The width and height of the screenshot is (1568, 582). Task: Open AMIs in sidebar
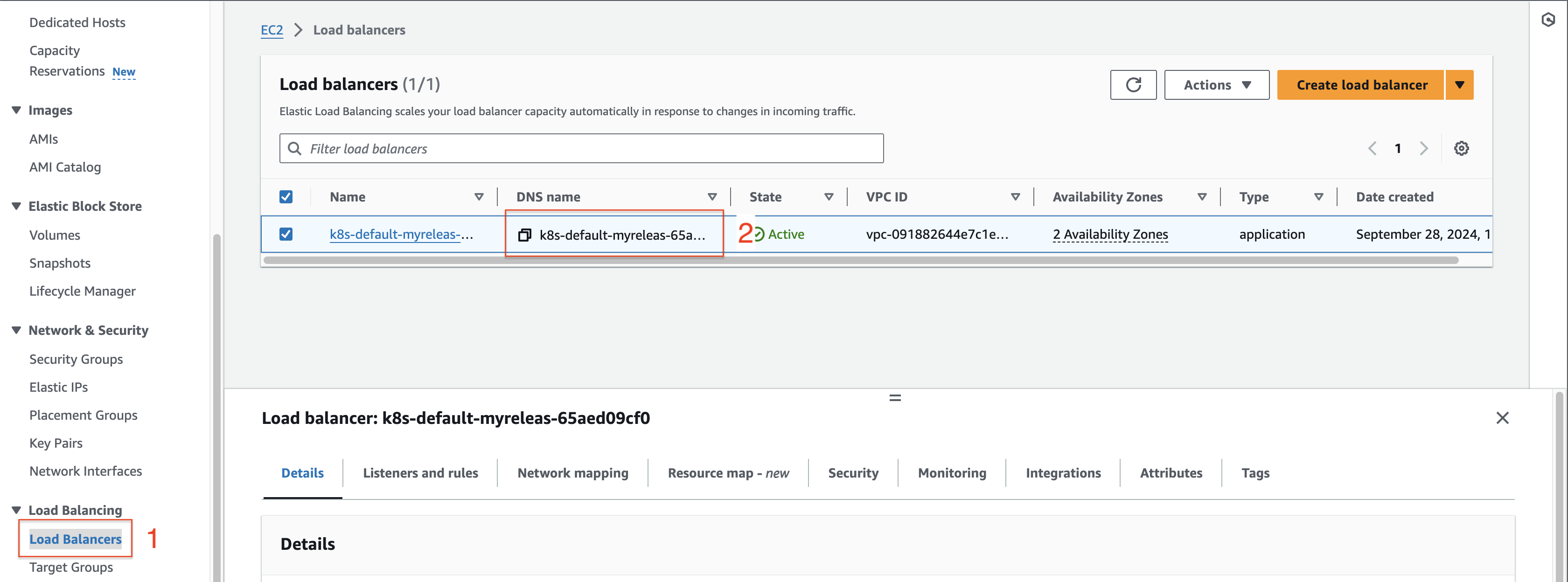point(44,139)
